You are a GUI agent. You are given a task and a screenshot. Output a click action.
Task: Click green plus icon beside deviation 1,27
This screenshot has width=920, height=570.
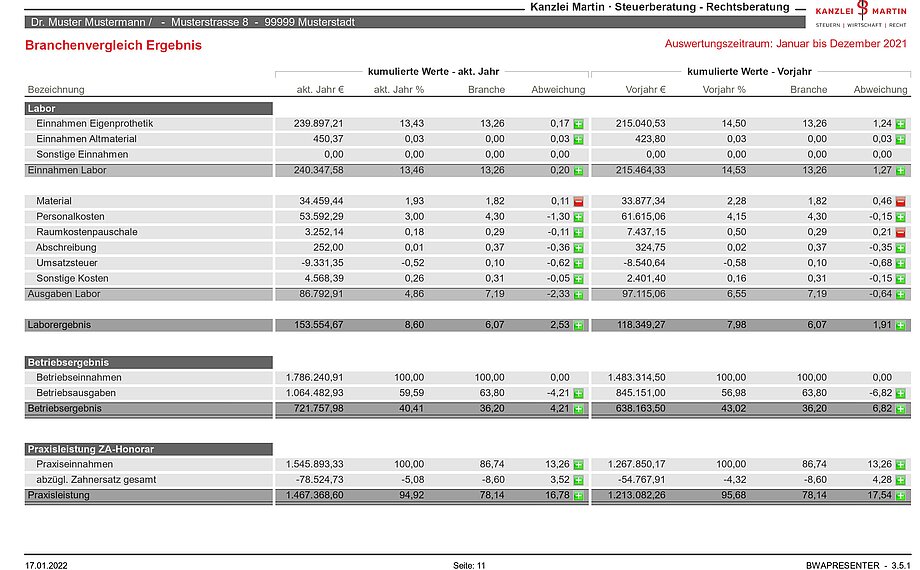pyautogui.click(x=901, y=171)
